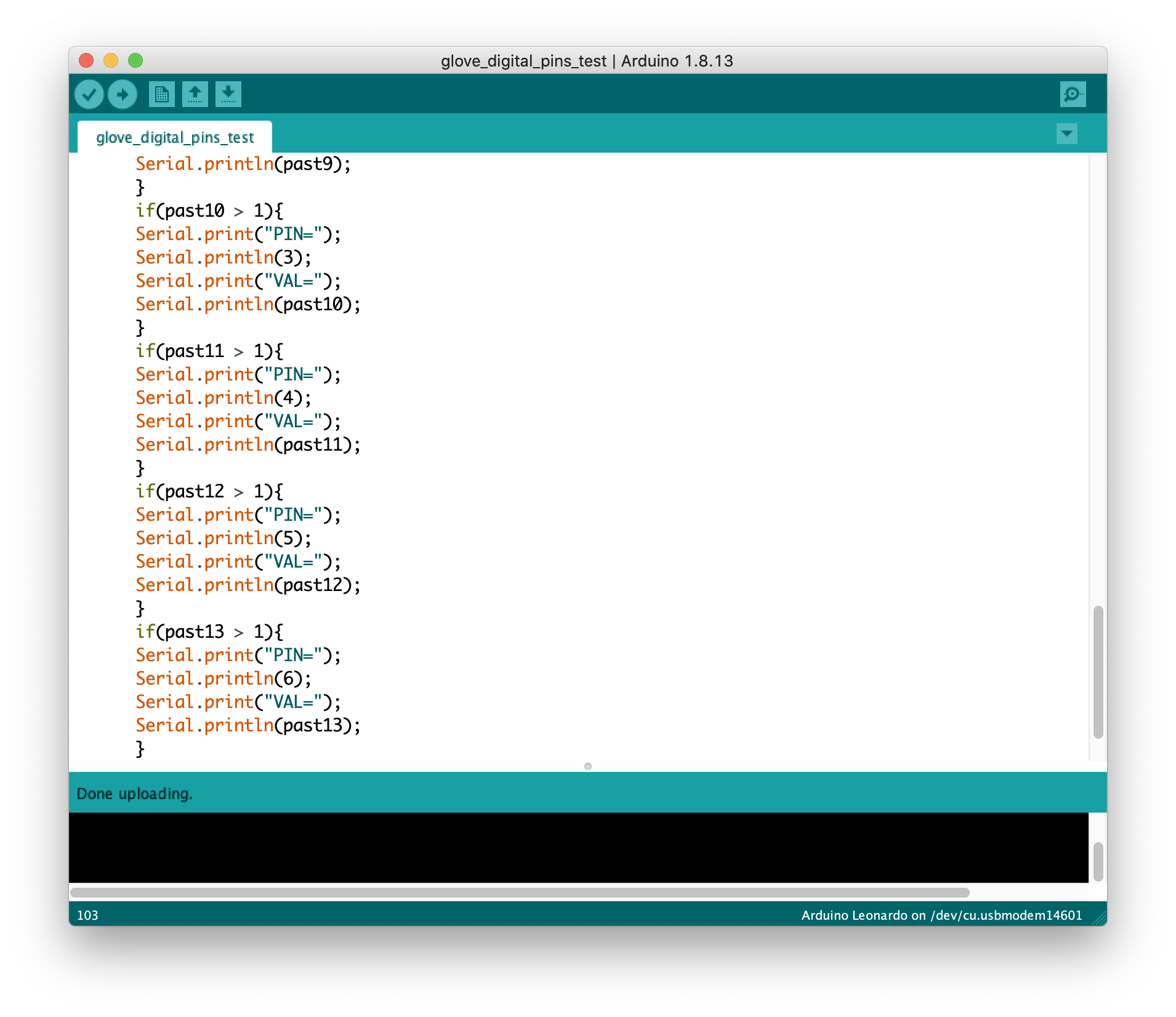Screen dimensions: 1176x1017
Task: Click line 'Serial.println(past10);'
Action: point(248,304)
